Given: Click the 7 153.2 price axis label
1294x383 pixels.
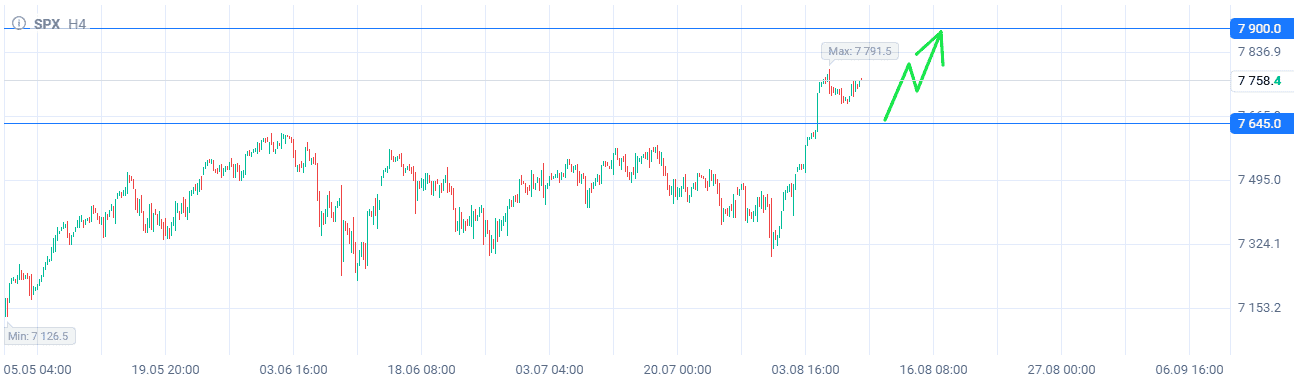Looking at the screenshot, I should (1259, 308).
